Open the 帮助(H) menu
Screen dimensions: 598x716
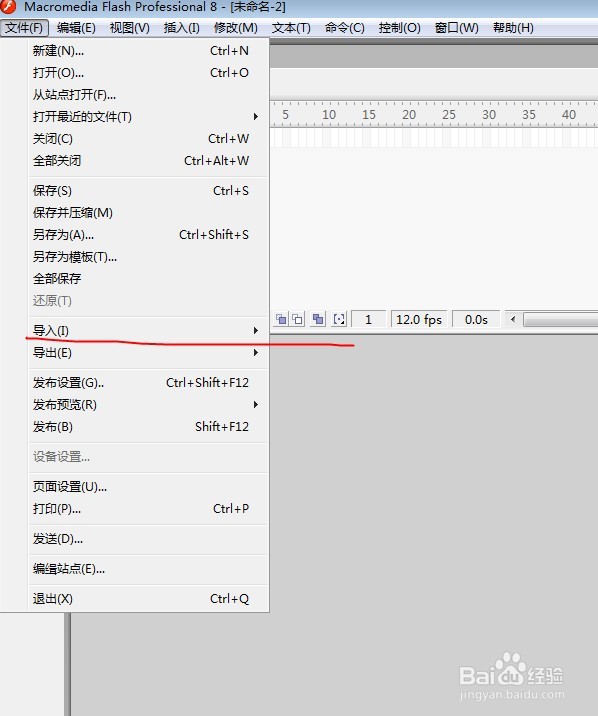pyautogui.click(x=513, y=28)
